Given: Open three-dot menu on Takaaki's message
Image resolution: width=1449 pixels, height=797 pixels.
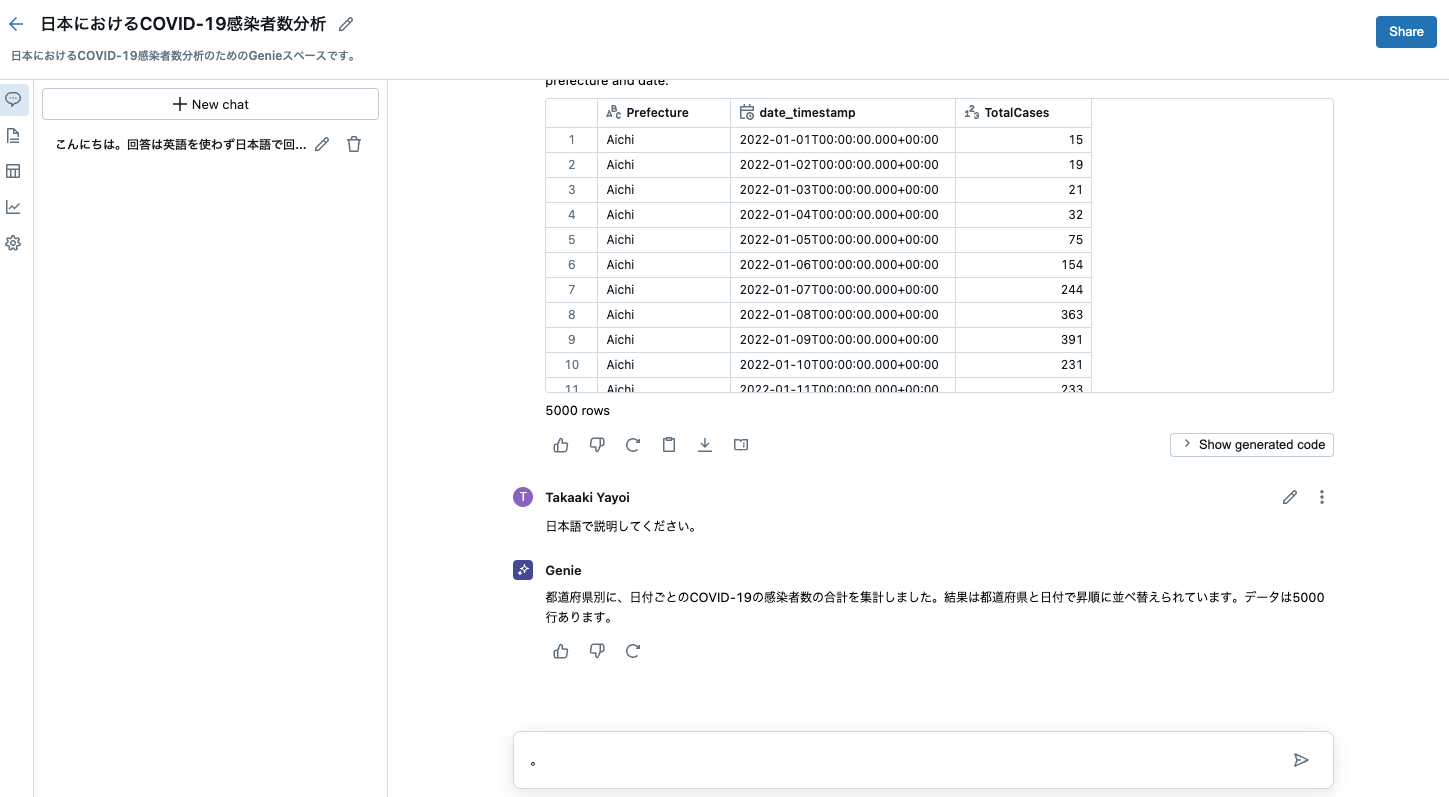Looking at the screenshot, I should [1321, 497].
